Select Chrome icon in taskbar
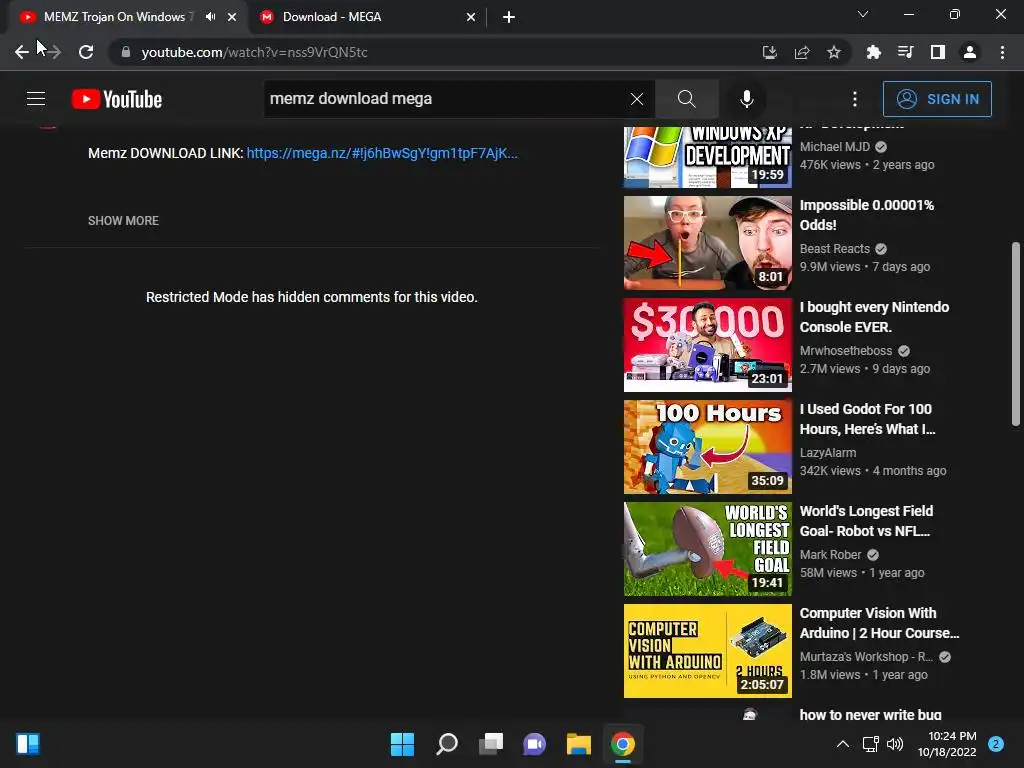 622,744
